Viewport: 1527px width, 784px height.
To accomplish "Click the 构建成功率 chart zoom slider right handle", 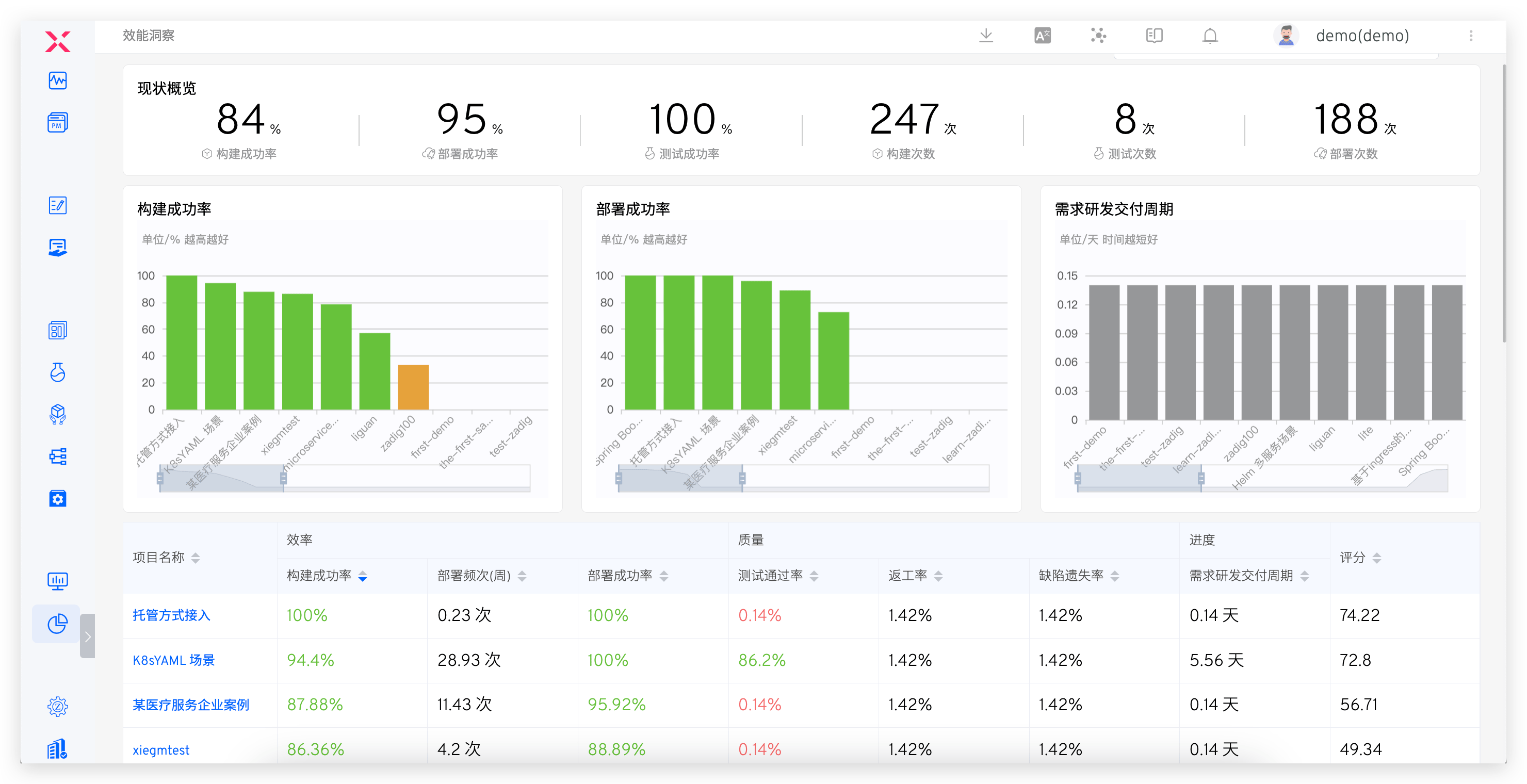I will click(x=283, y=478).
